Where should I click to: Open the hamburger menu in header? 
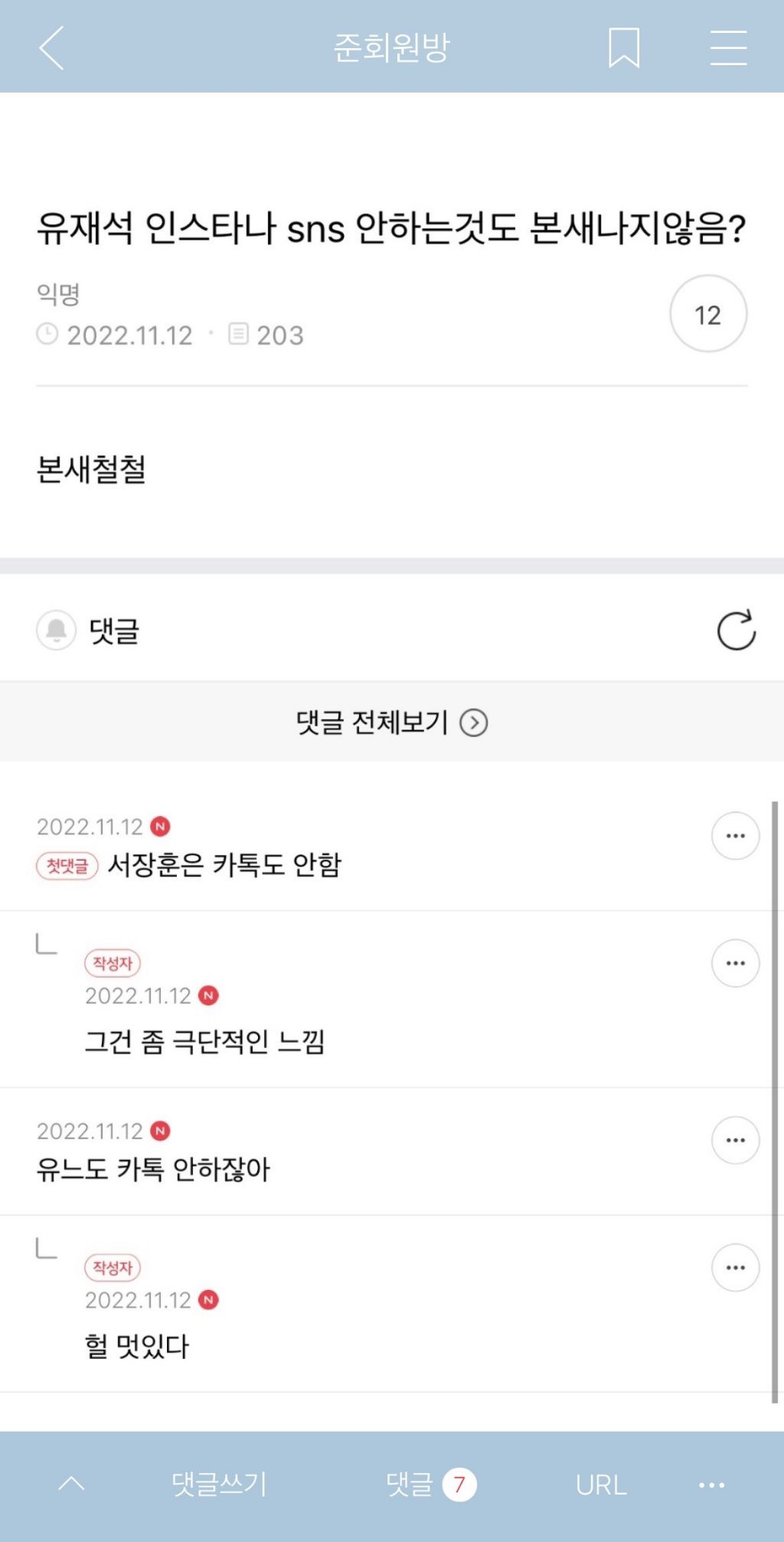728,47
